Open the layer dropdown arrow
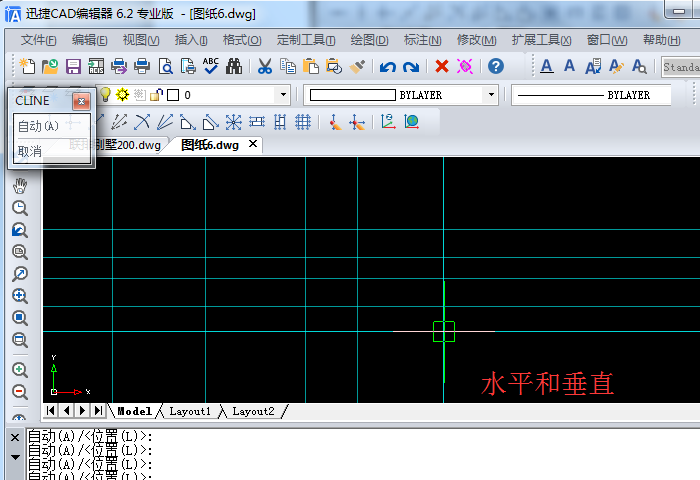The image size is (700, 480). click(x=283, y=95)
